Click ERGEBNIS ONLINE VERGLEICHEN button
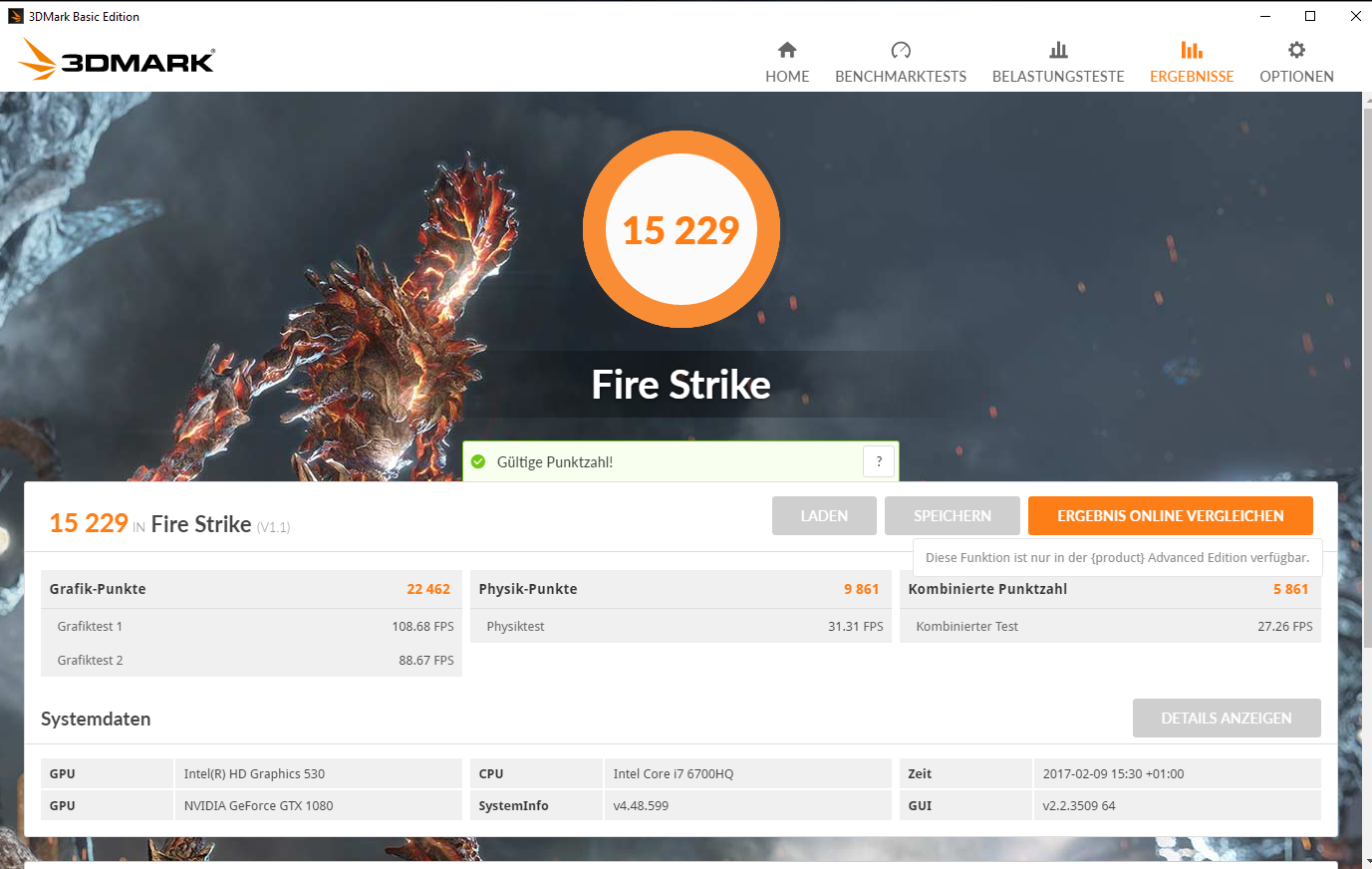Screen dimensions: 1372x869 click(x=1170, y=516)
